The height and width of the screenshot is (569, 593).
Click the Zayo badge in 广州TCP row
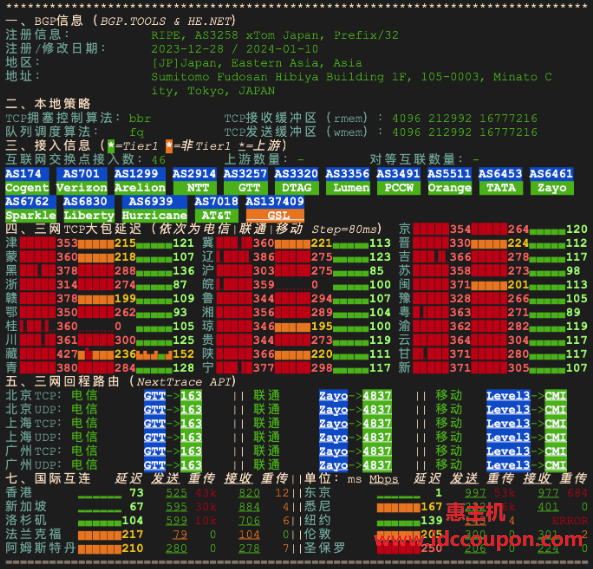tap(333, 451)
